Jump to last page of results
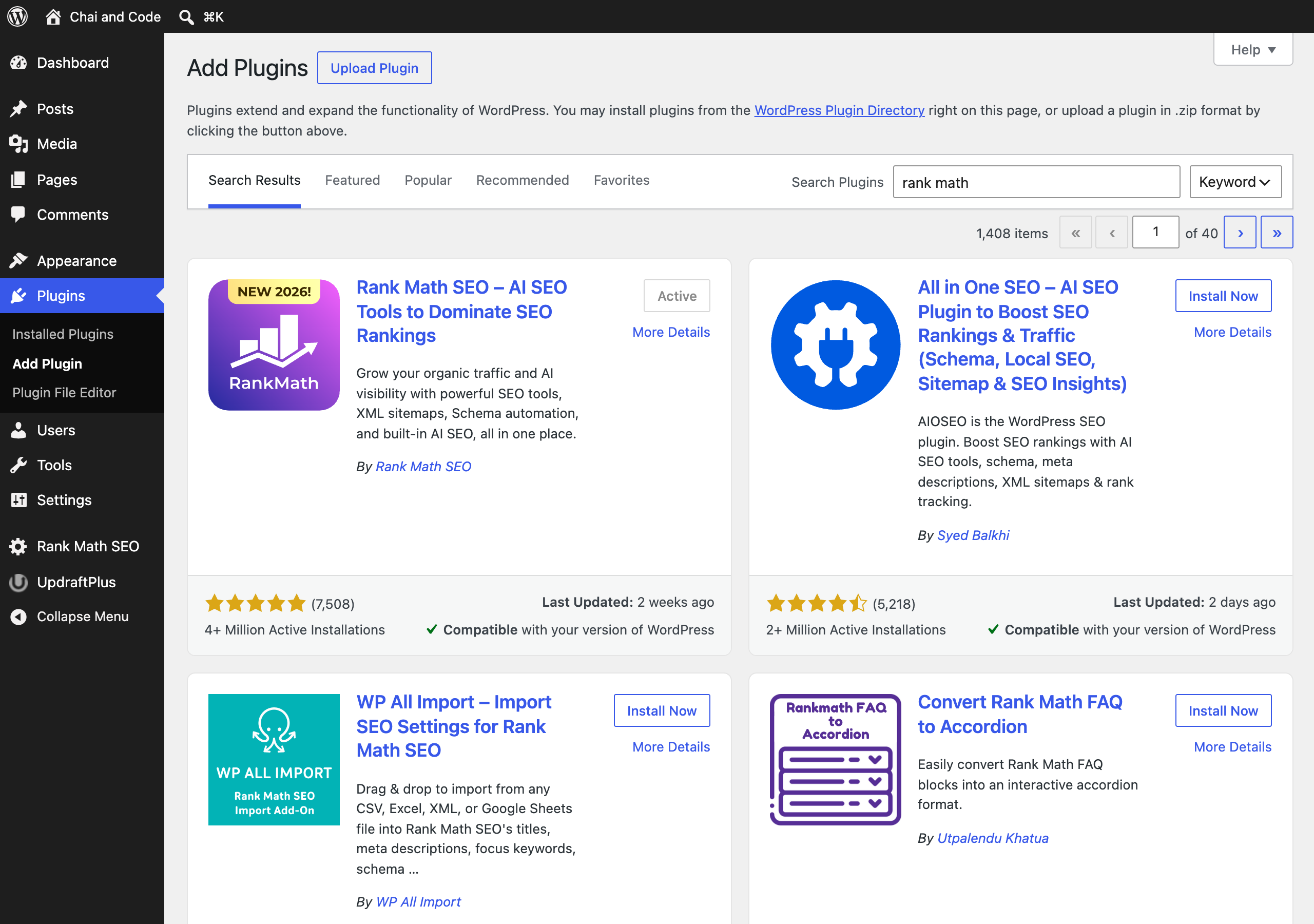This screenshot has width=1314, height=924. [1276, 233]
